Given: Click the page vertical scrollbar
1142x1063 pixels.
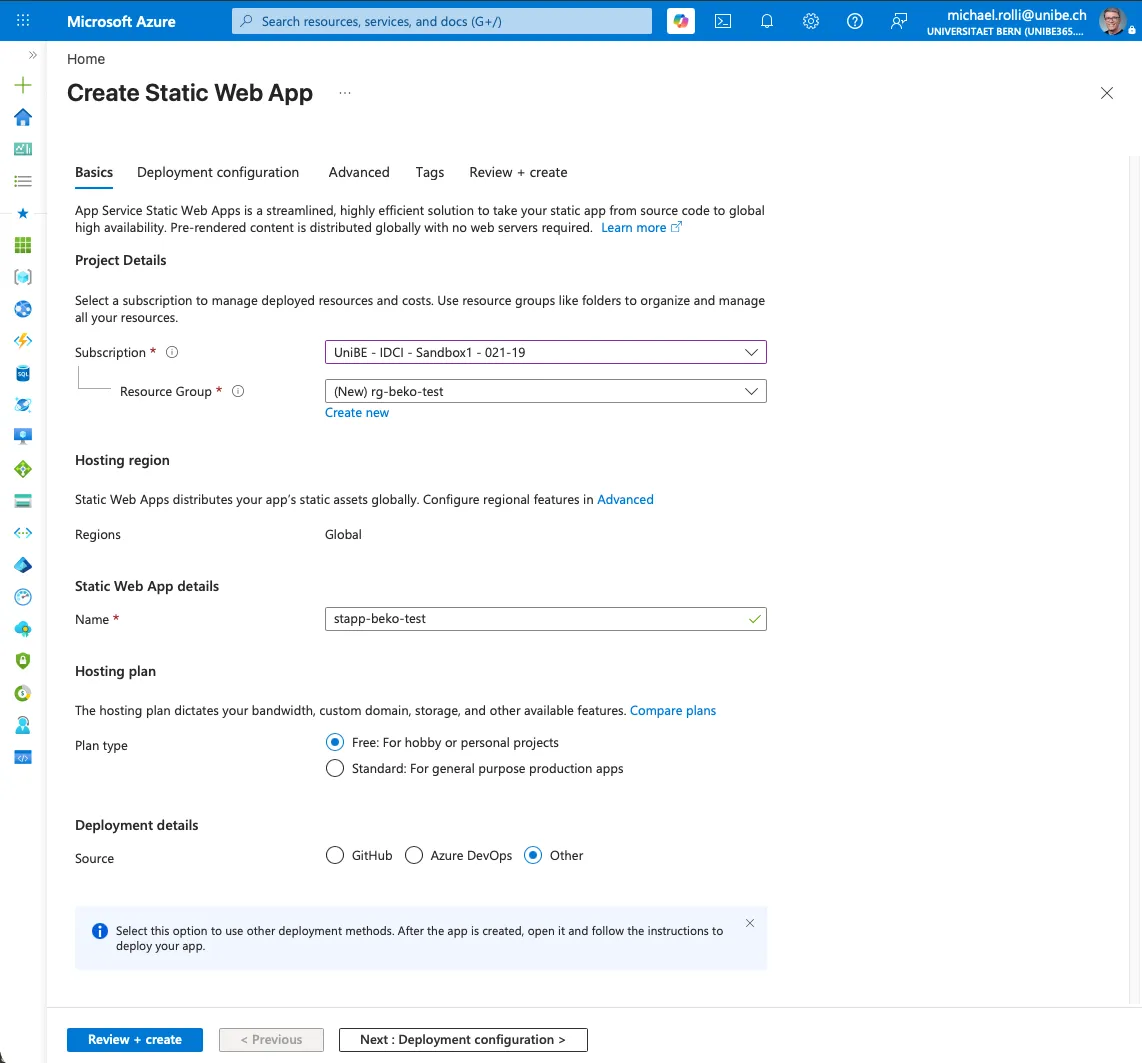Looking at the screenshot, I should click(1135, 581).
